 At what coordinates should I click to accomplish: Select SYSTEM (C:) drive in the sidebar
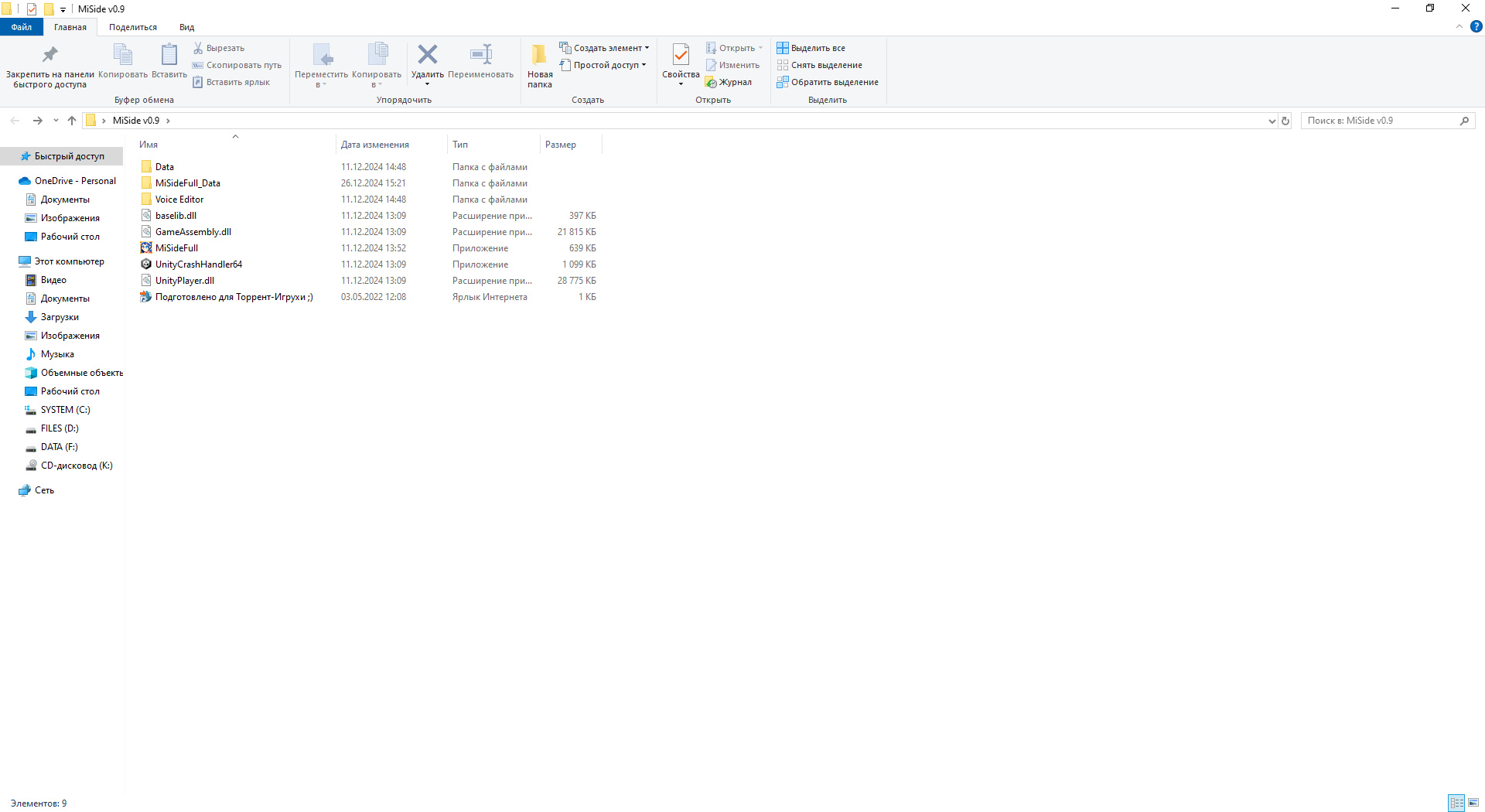coord(65,410)
